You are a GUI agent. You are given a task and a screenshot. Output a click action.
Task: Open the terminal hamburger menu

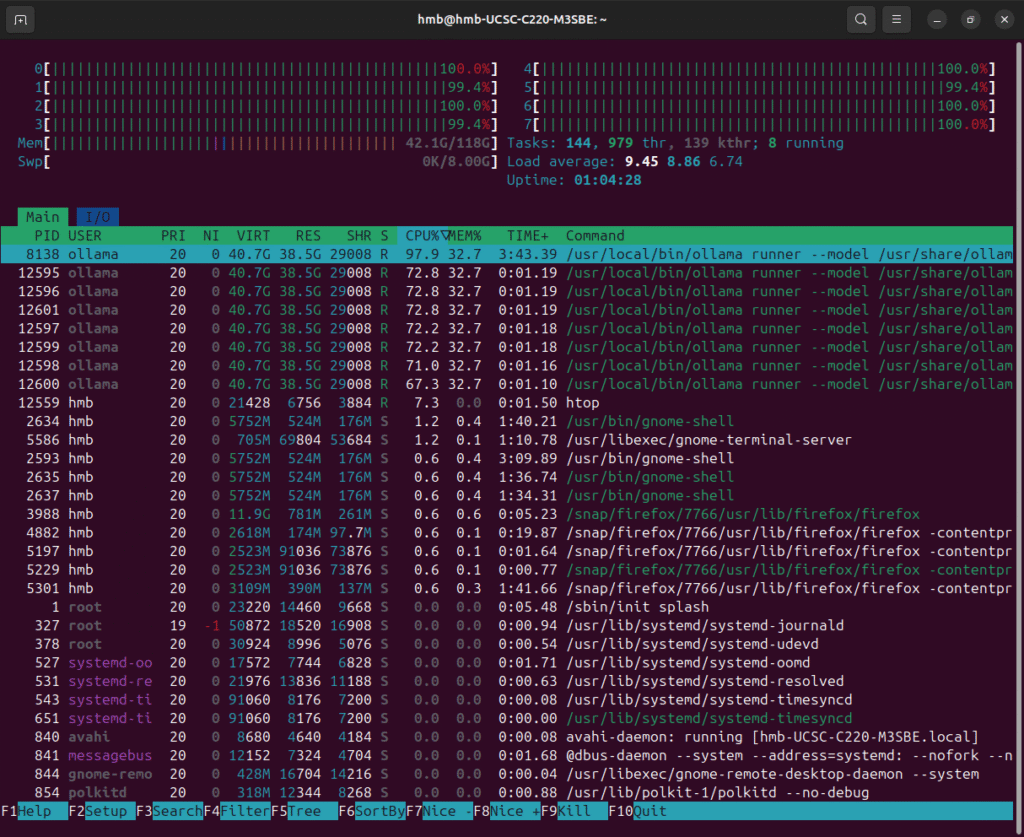click(x=897, y=19)
